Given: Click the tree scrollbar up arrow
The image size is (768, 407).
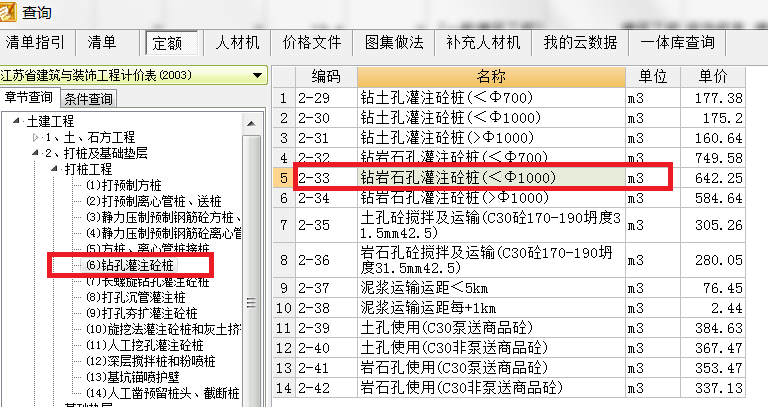Looking at the screenshot, I should tap(252, 123).
